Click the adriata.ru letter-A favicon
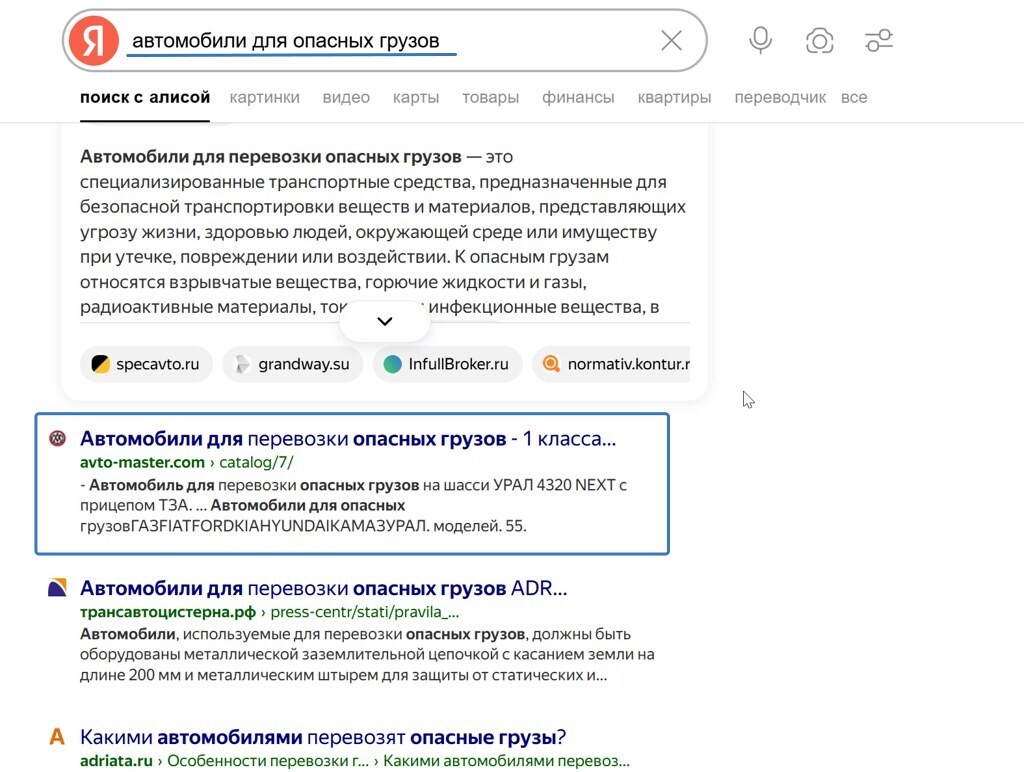Screen dimensions: 1024x772 56,736
